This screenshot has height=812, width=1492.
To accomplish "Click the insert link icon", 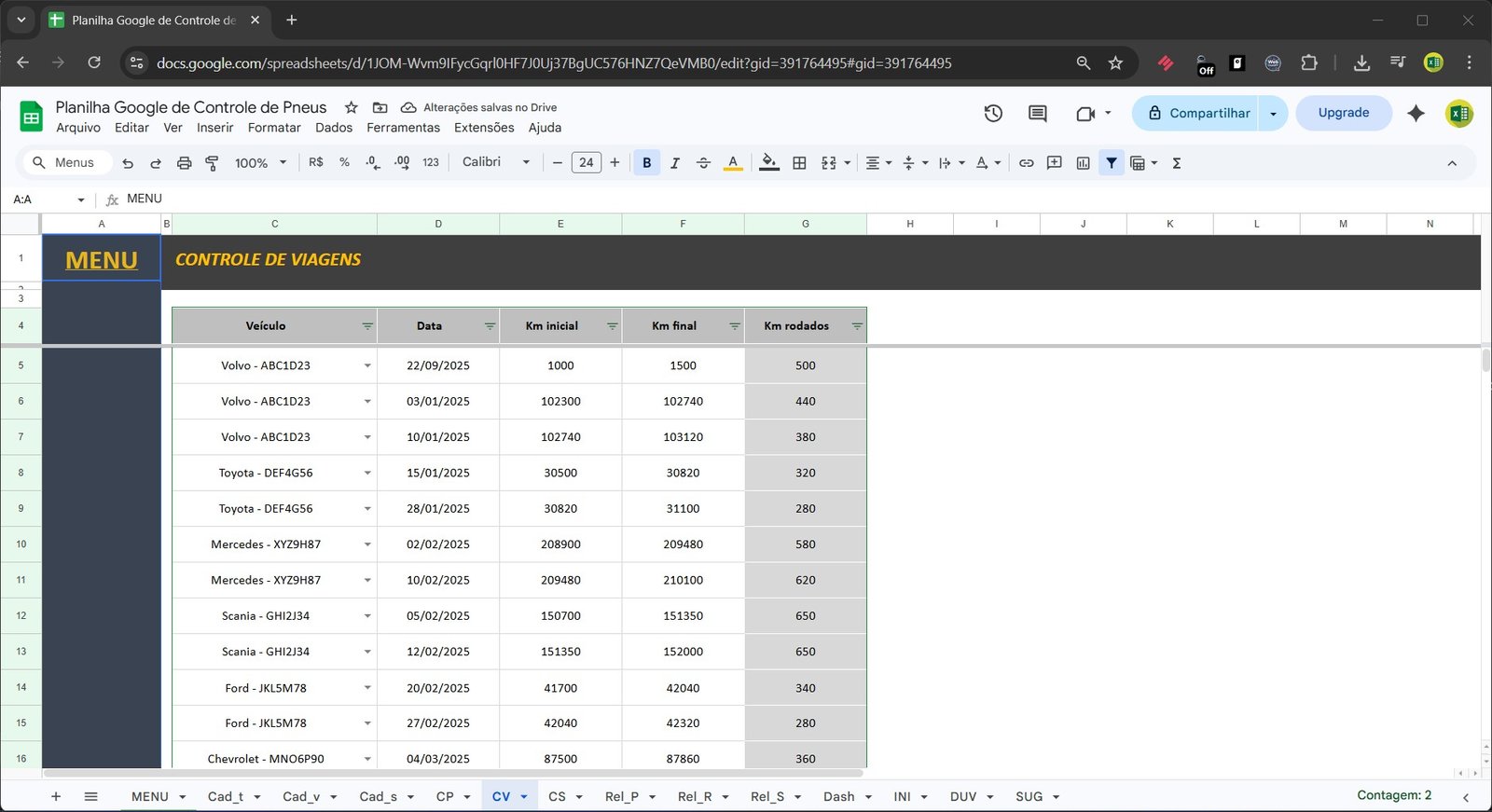I will 1026,163.
